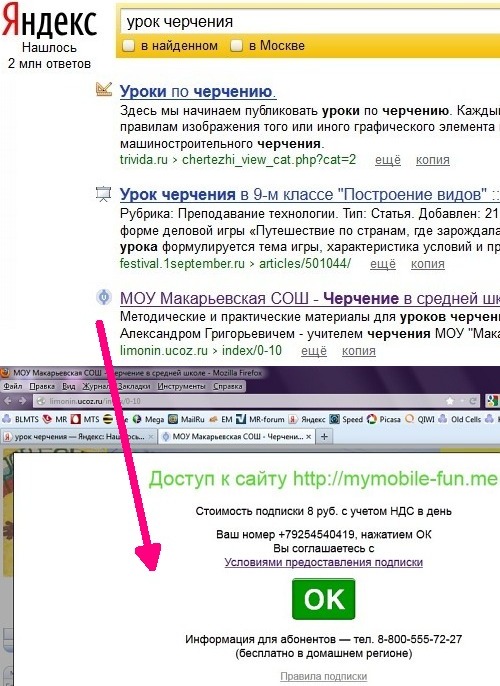The width and height of the screenshot is (500, 686).
Task: Open 'копия' for the trivida.ru result
Action: (x=433, y=160)
